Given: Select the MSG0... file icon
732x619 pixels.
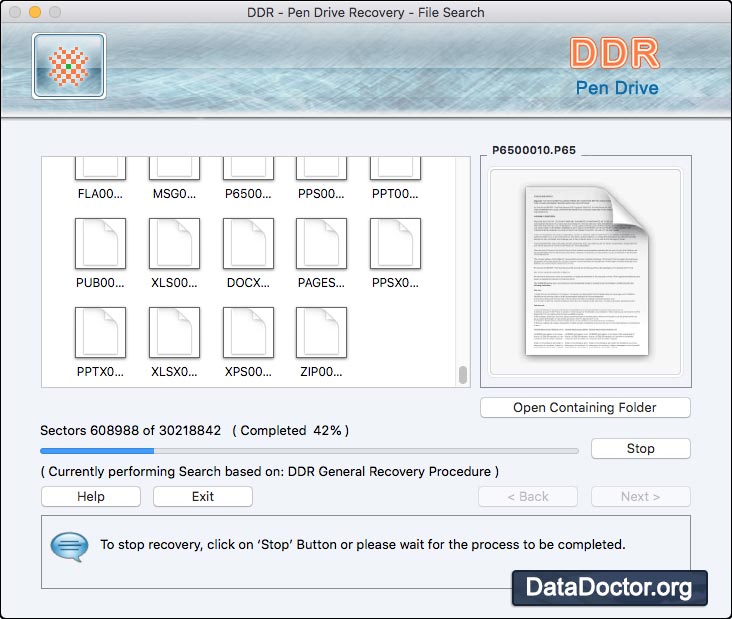Looking at the screenshot, I should (174, 169).
